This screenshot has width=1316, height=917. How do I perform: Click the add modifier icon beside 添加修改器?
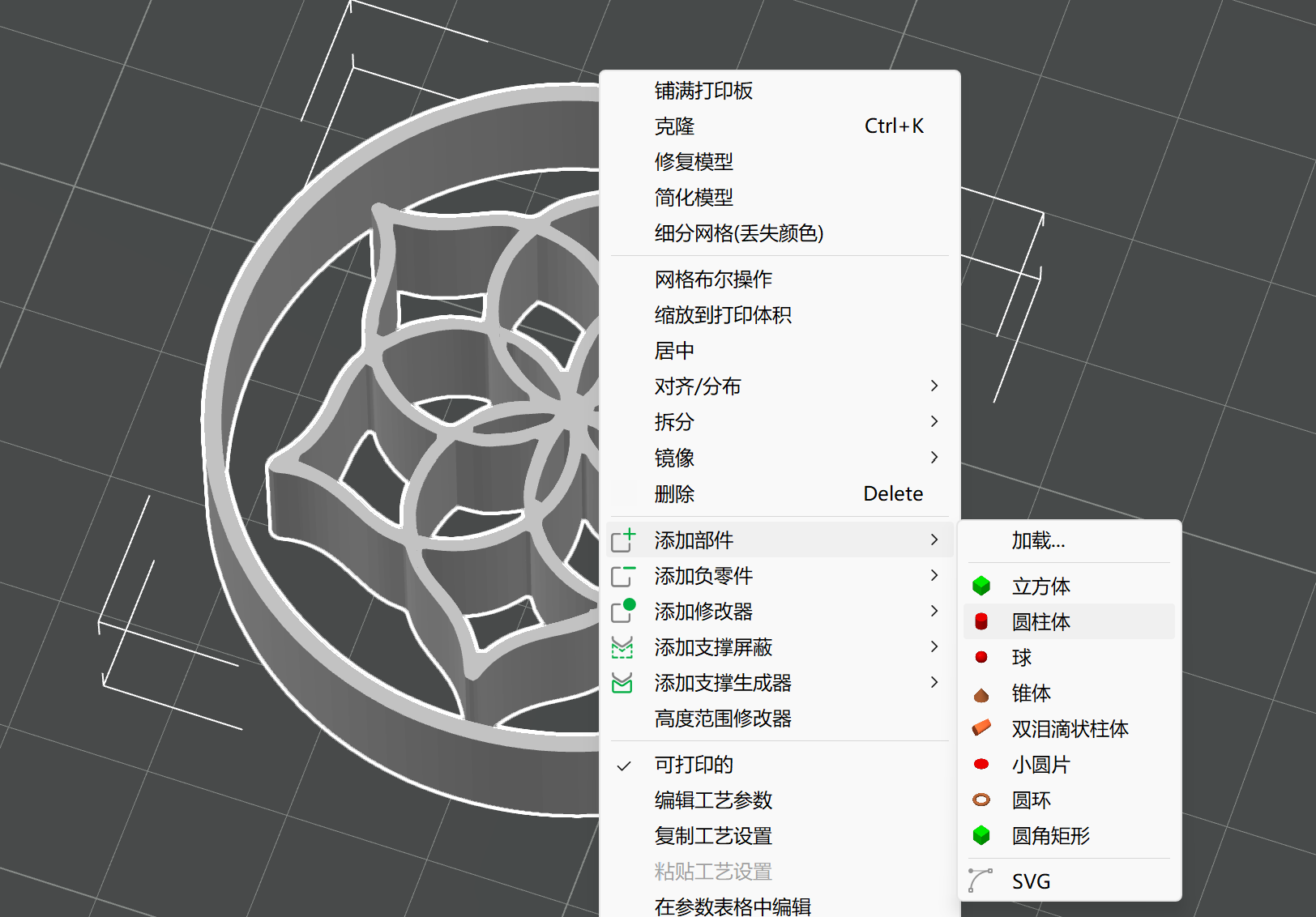[623, 611]
